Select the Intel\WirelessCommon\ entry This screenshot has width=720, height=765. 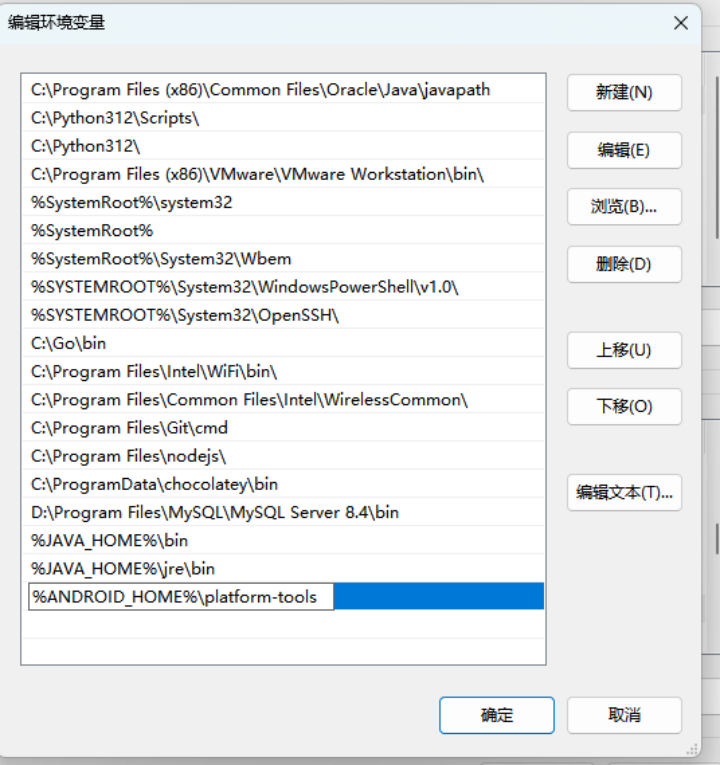click(283, 400)
